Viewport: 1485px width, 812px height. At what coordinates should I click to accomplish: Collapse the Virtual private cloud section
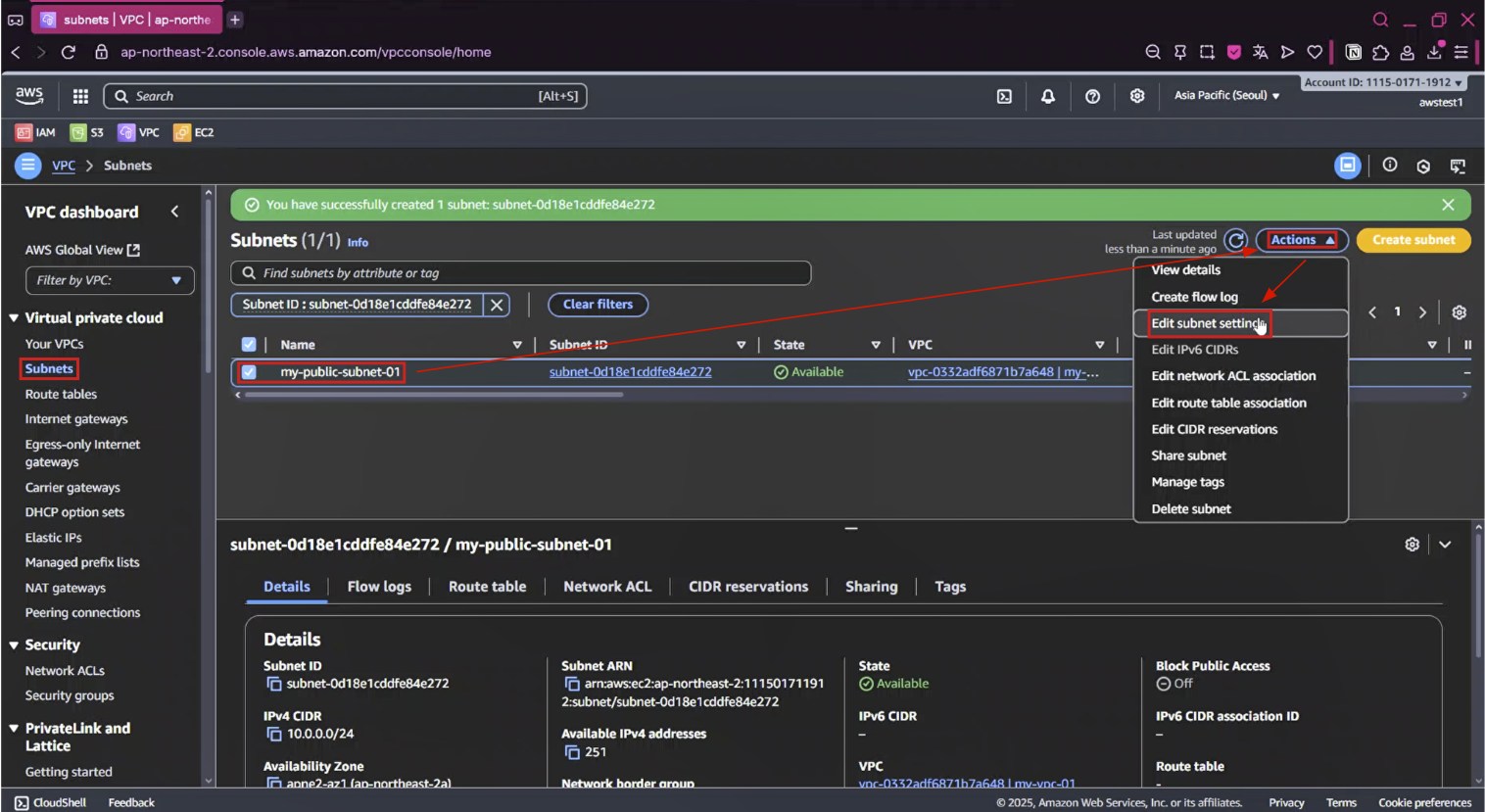point(14,318)
